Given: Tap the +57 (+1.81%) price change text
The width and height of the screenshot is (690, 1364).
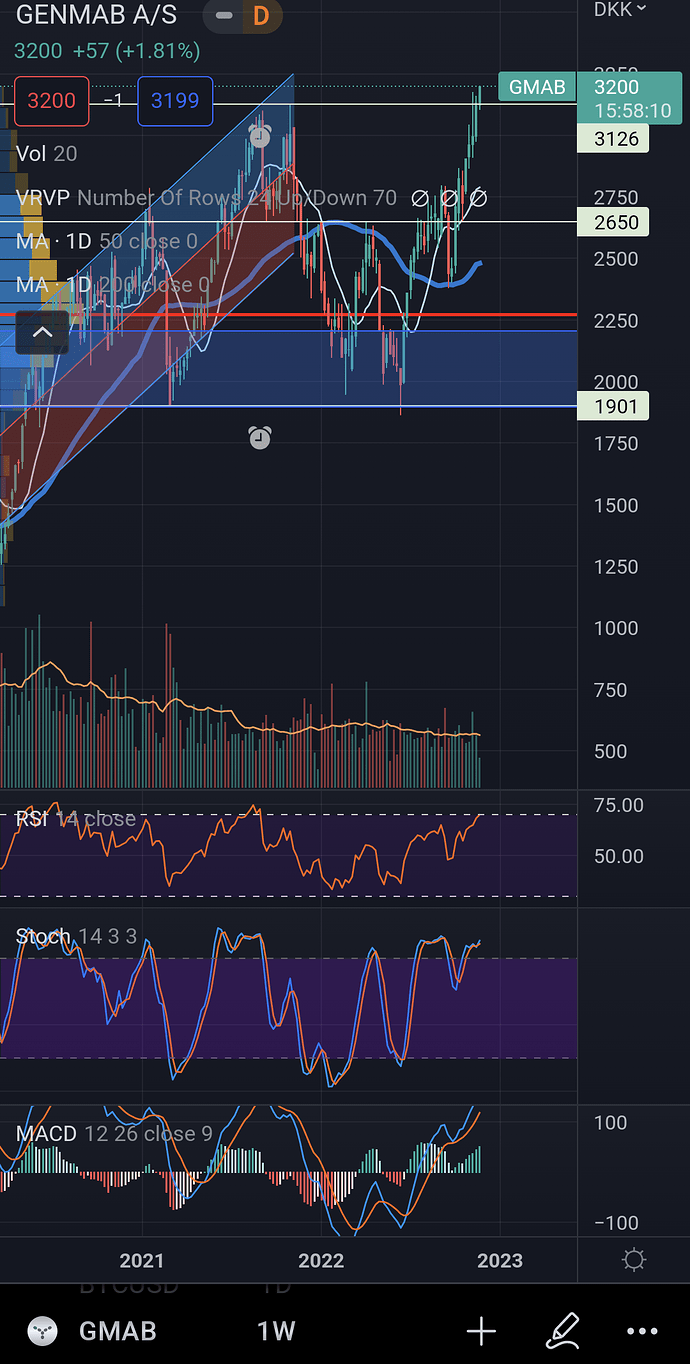Looking at the screenshot, I should coord(137,51).
